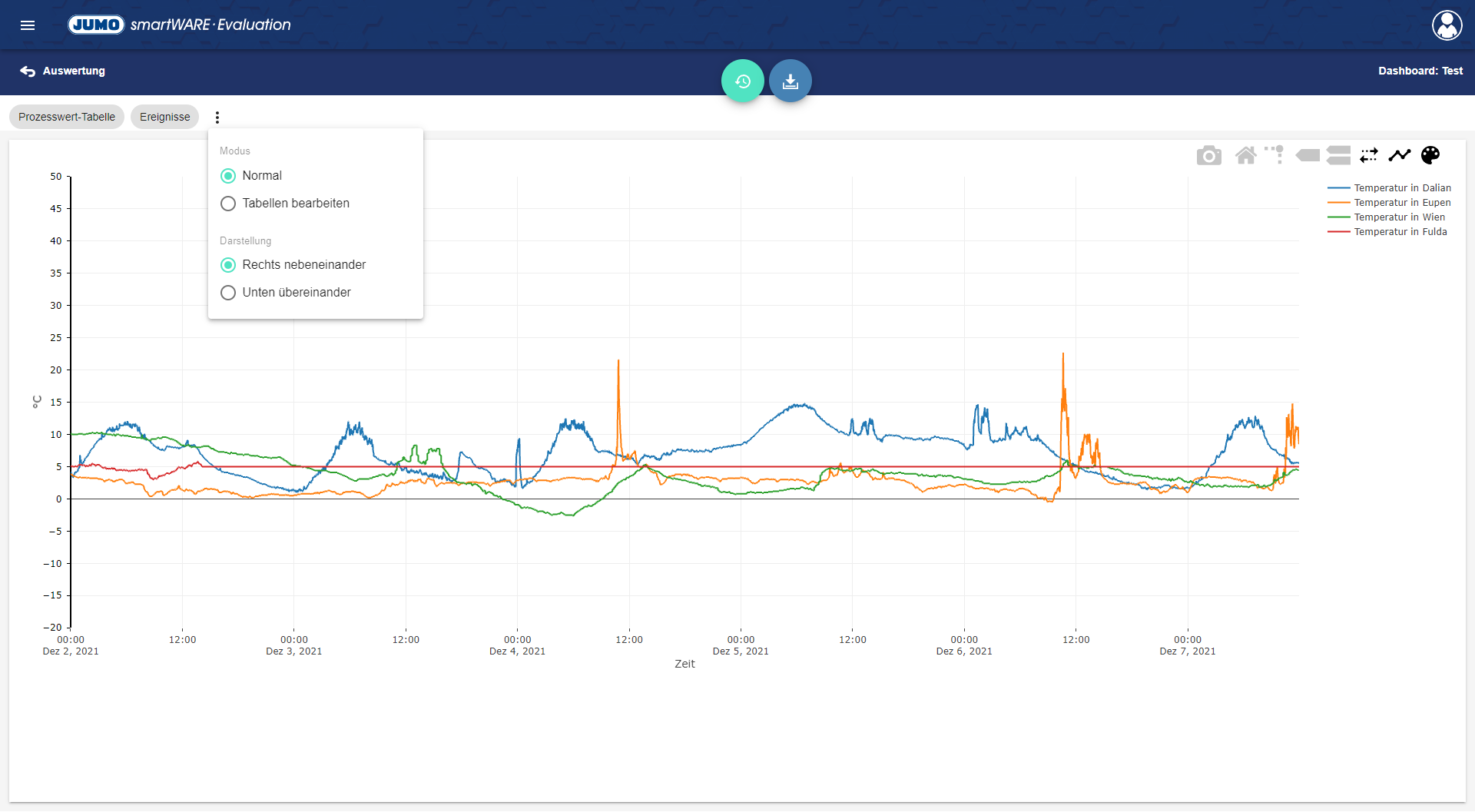This screenshot has height=812, width=1475.
Task: Open the color palette icon
Action: 1430,156
